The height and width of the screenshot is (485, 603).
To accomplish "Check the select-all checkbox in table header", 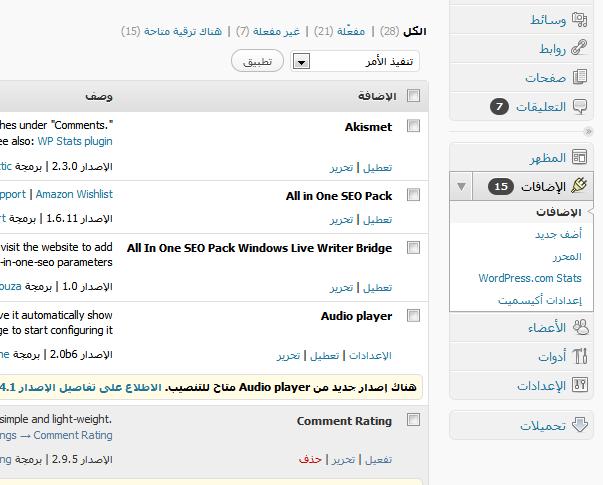I will pos(413,96).
